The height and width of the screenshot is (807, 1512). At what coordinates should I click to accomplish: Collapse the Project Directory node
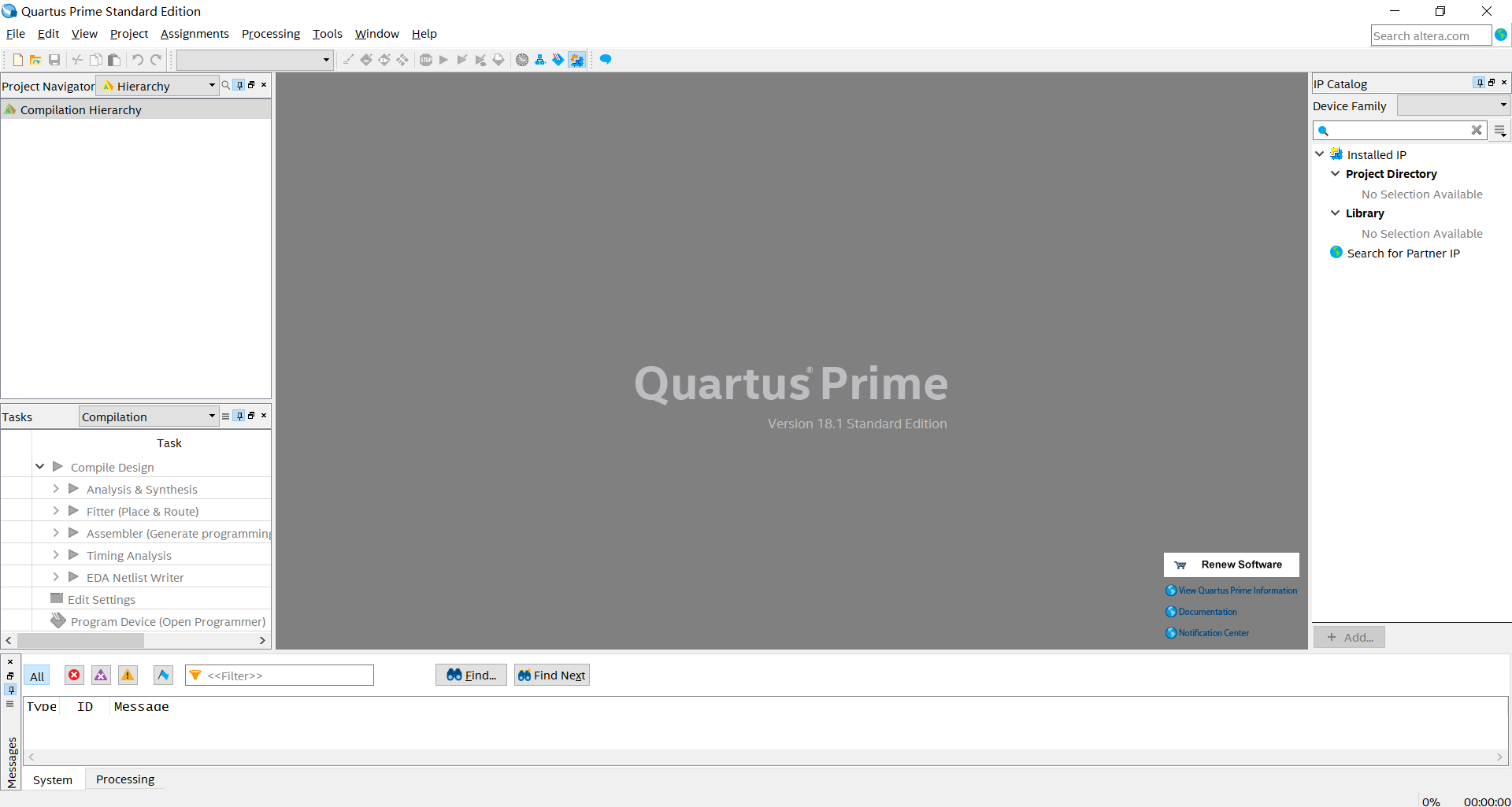(1336, 173)
